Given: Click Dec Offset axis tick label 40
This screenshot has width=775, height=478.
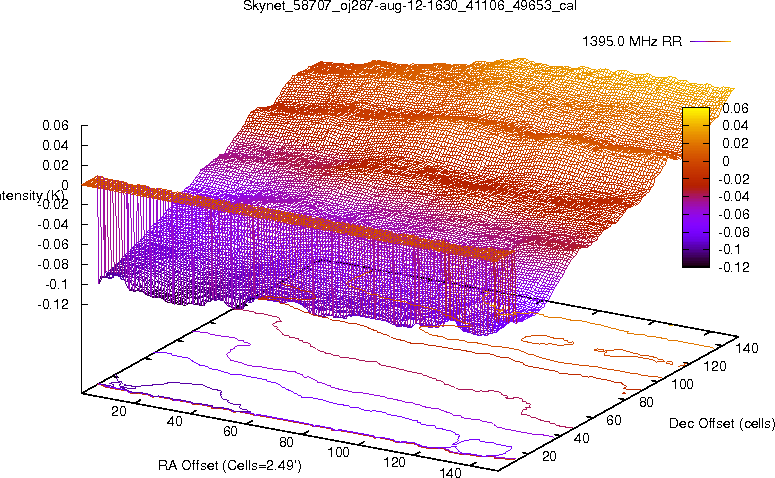Looking at the screenshot, I should (x=581, y=438).
